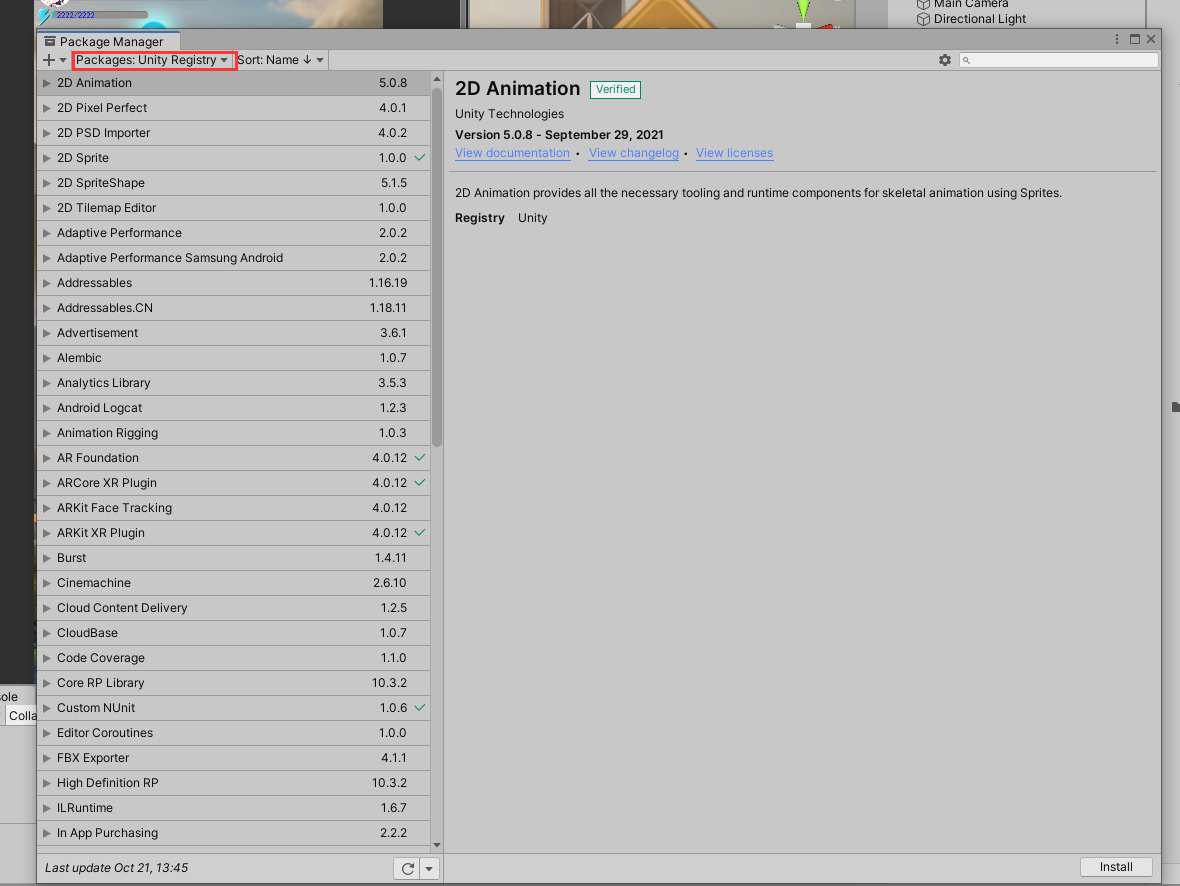Click the installed checkmark on Custom NUnit
Image resolution: width=1180 pixels, height=886 pixels.
click(x=420, y=708)
